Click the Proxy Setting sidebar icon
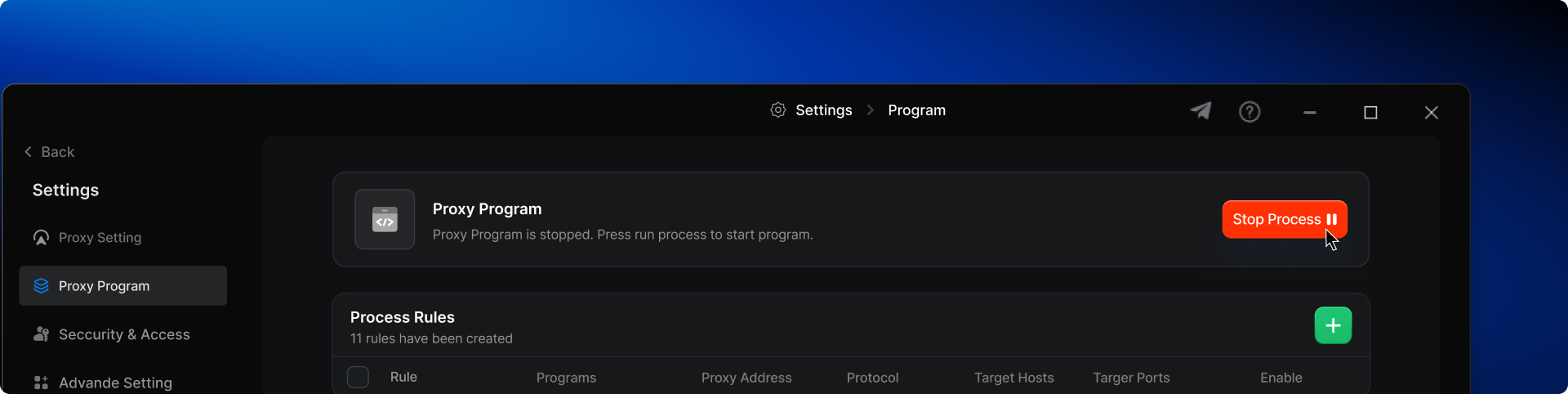Screen dimensions: 1568x394 (41, 238)
